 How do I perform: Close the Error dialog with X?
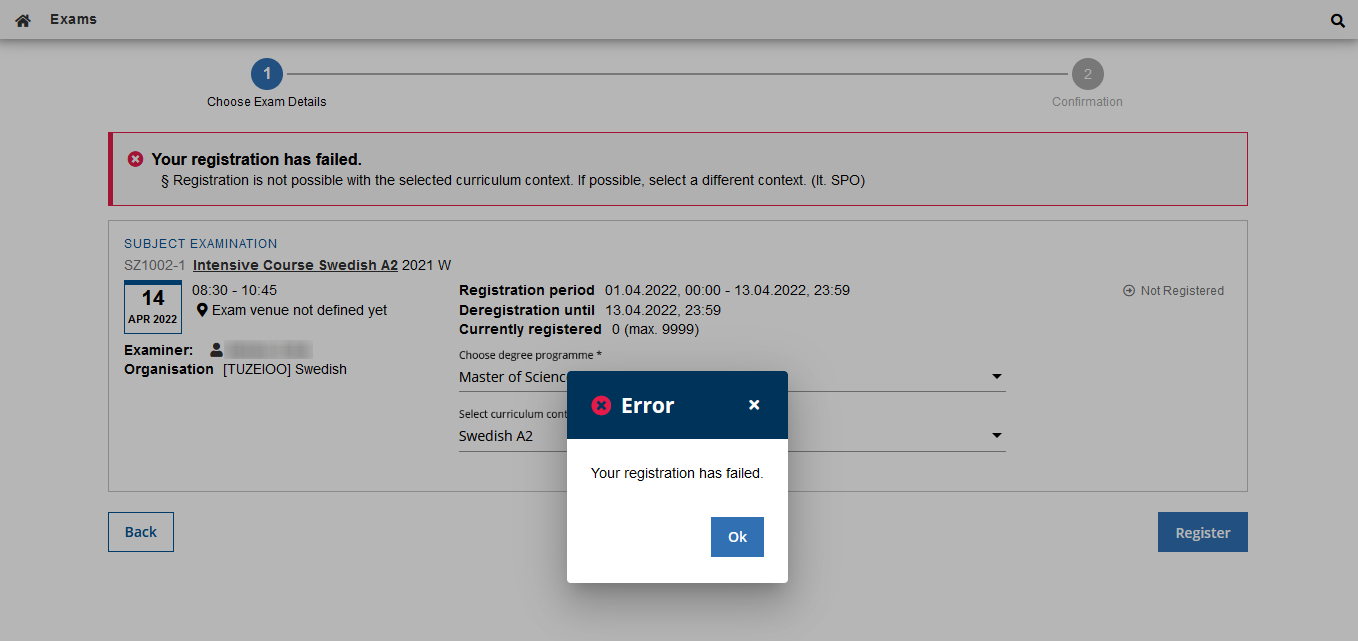click(754, 405)
